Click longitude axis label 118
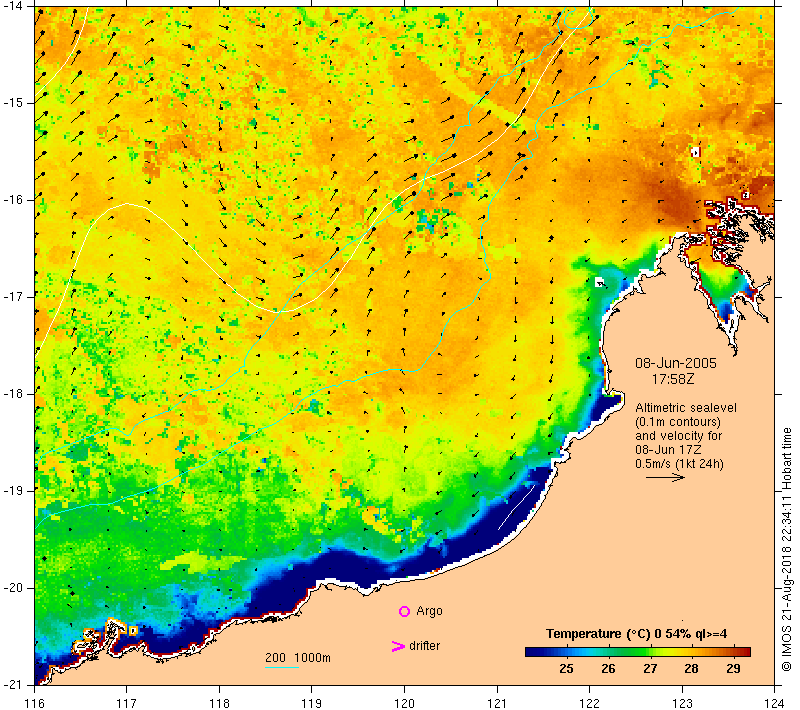This screenshot has width=800, height=710. point(219,703)
